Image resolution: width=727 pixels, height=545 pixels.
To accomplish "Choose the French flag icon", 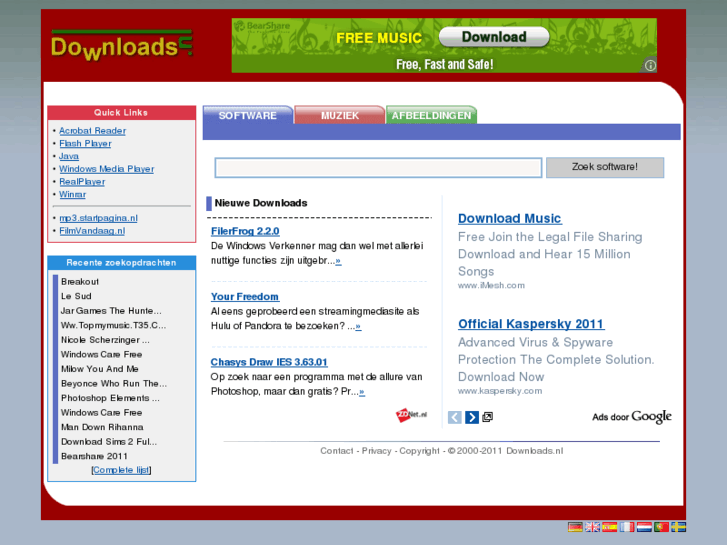I will 627,527.
